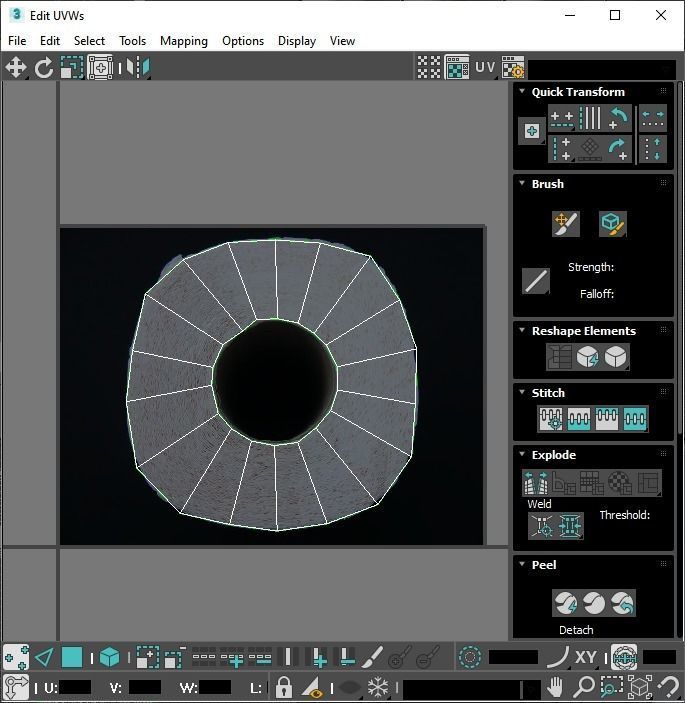Collapse the Reshape Elements rollout
Viewport: 685px width, 703px height.
pos(522,330)
